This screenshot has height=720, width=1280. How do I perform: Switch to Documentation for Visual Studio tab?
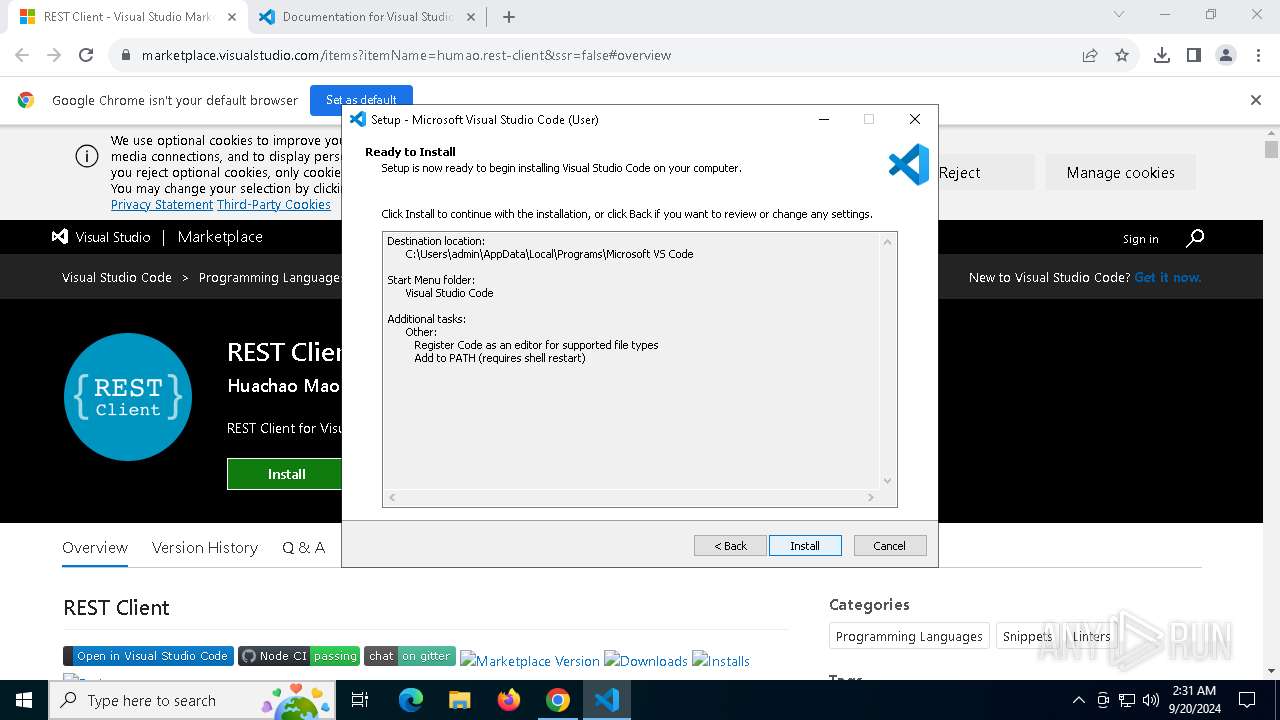(x=367, y=17)
